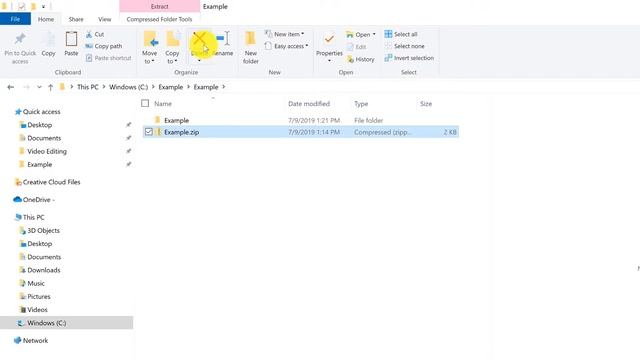Click Pin to Quick access icon
Viewport: 640px width, 360px height.
point(20,39)
